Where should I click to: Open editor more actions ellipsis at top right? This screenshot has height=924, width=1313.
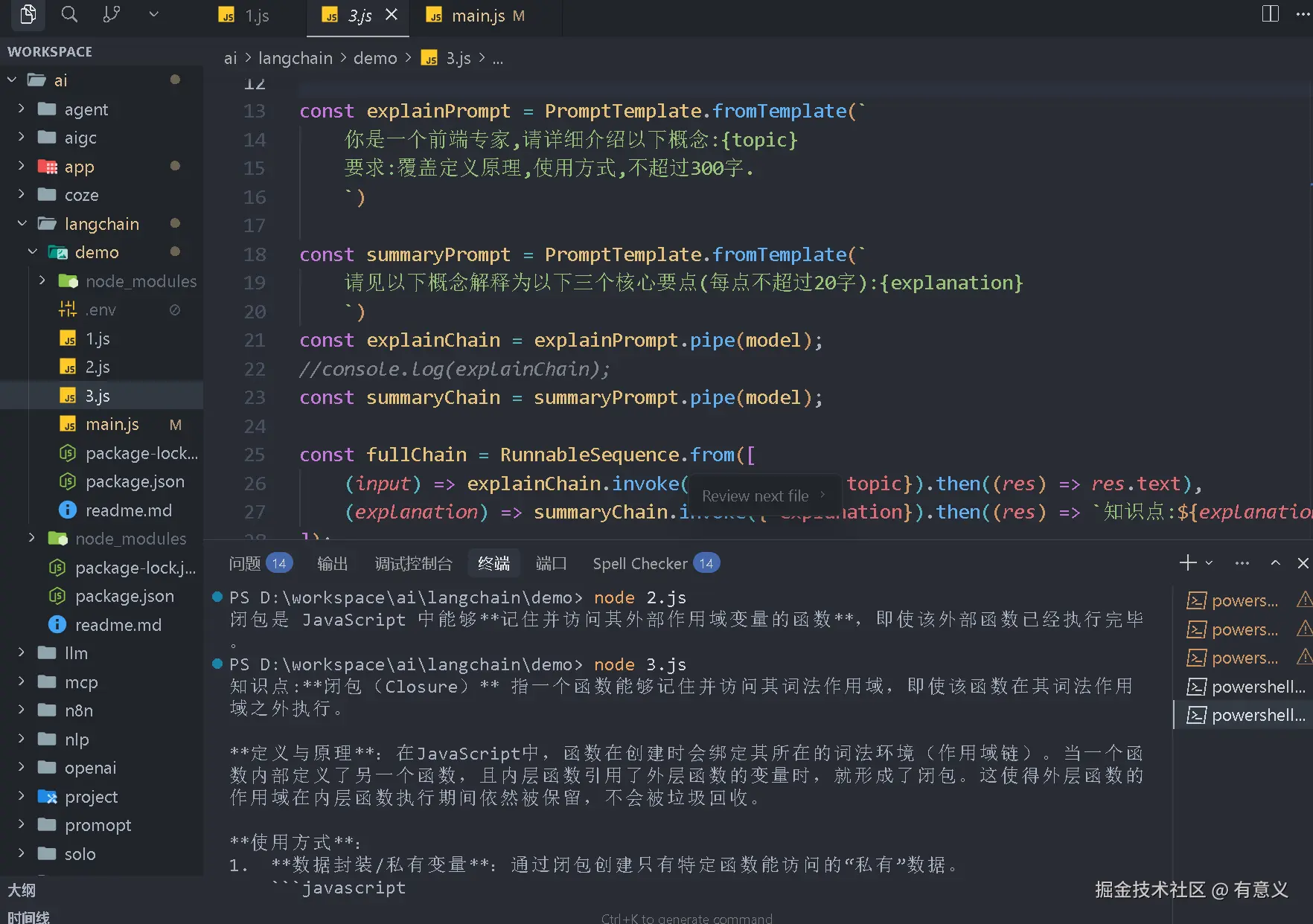[1304, 14]
